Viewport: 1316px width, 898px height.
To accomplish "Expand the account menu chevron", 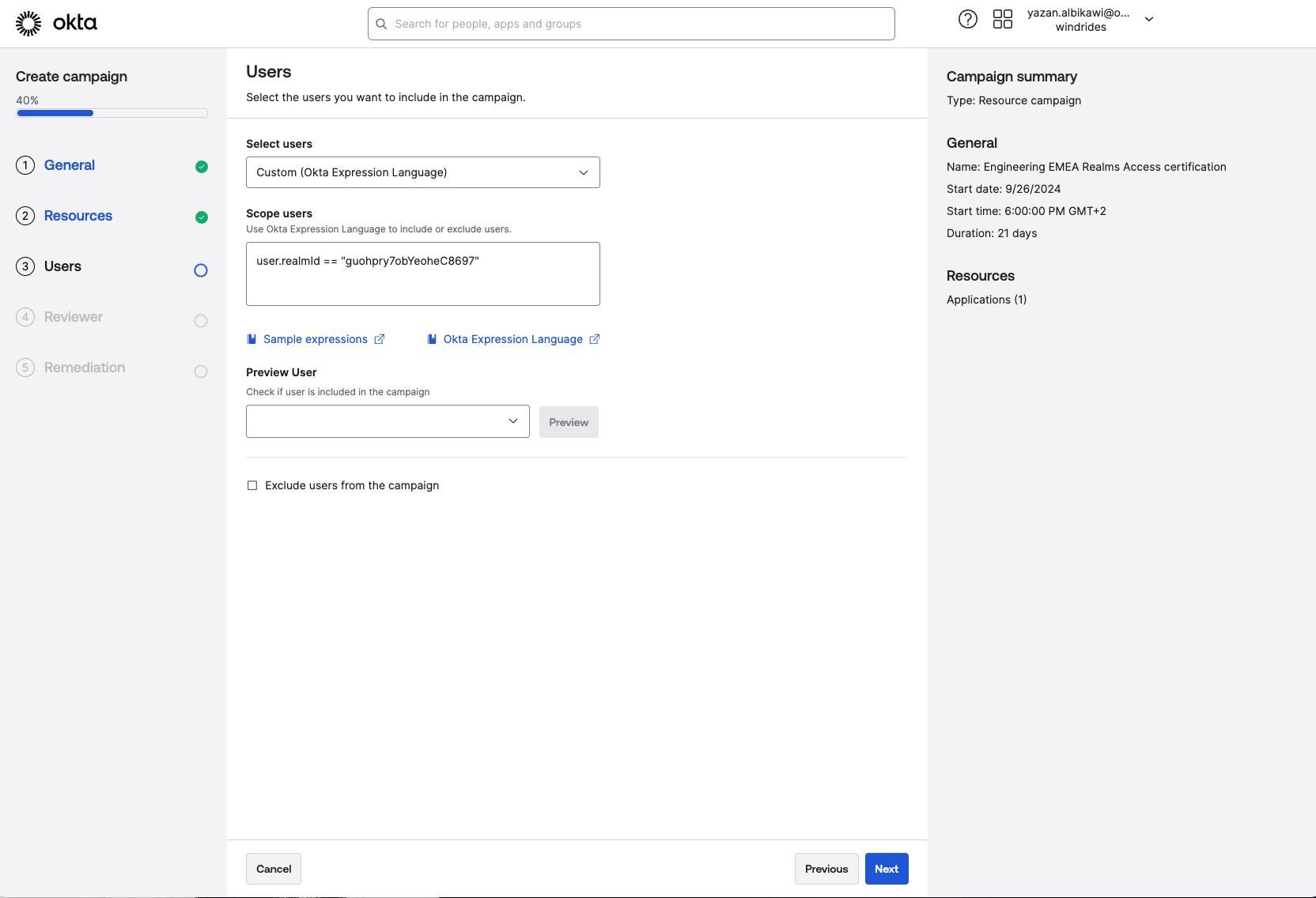I will tap(1149, 19).
